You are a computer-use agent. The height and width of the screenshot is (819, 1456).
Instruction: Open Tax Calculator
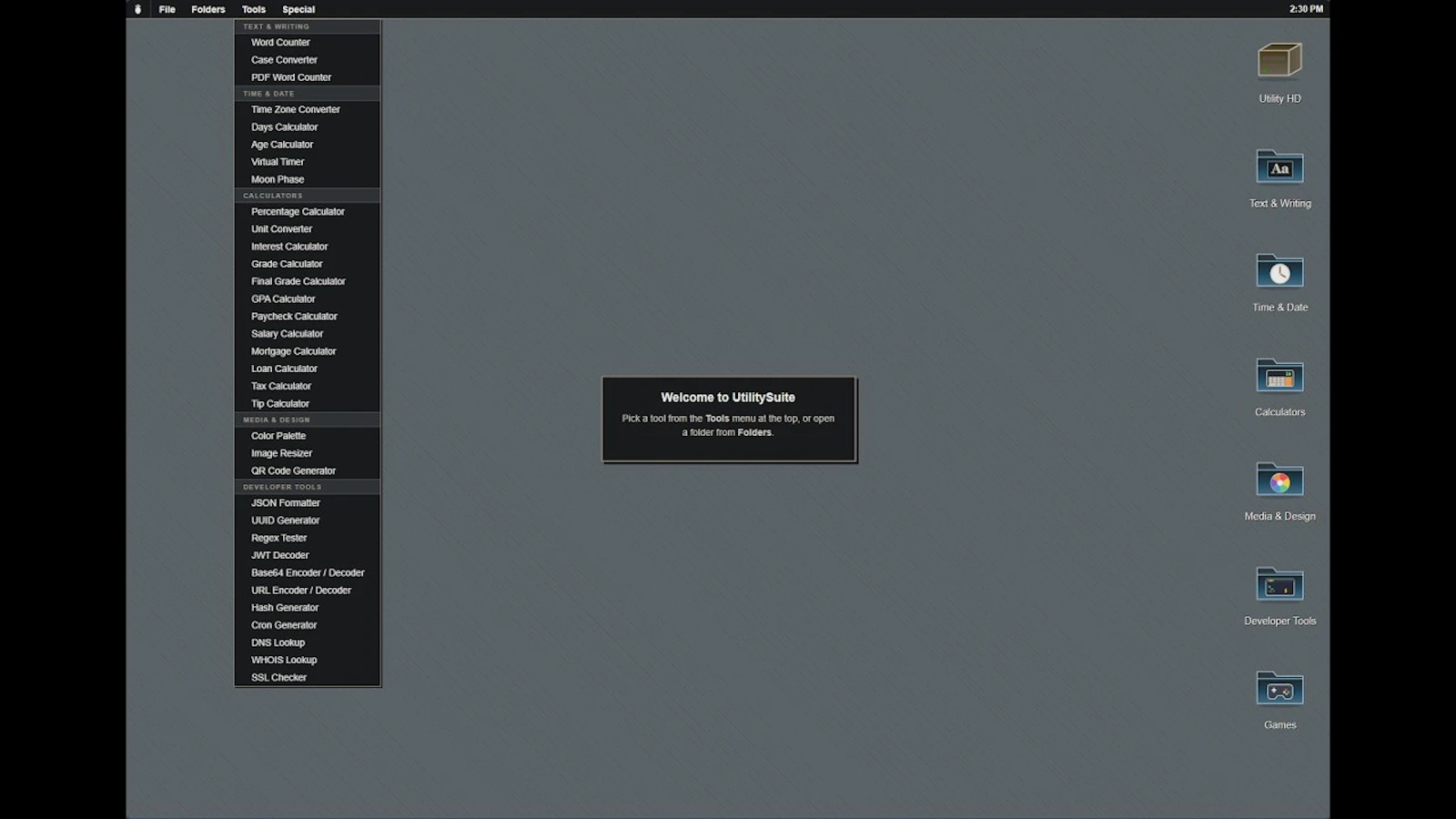[x=308, y=386]
